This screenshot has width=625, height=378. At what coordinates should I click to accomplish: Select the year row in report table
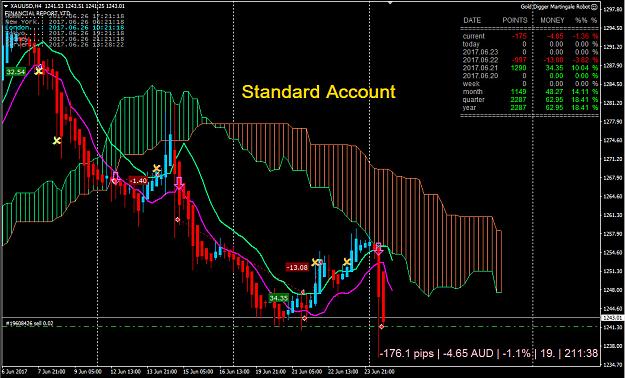point(530,108)
